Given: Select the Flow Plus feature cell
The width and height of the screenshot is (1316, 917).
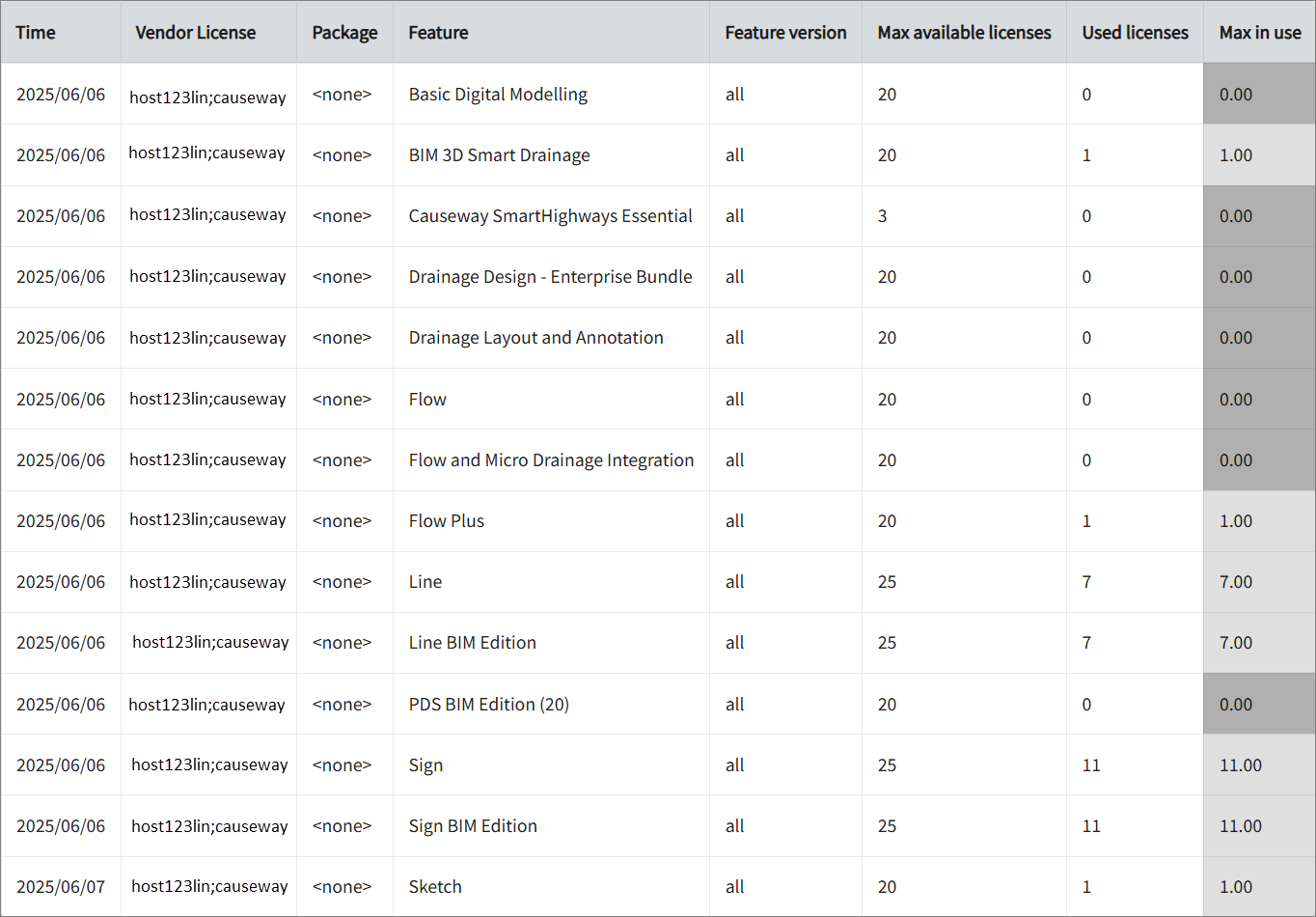Looking at the screenshot, I should tap(446, 520).
